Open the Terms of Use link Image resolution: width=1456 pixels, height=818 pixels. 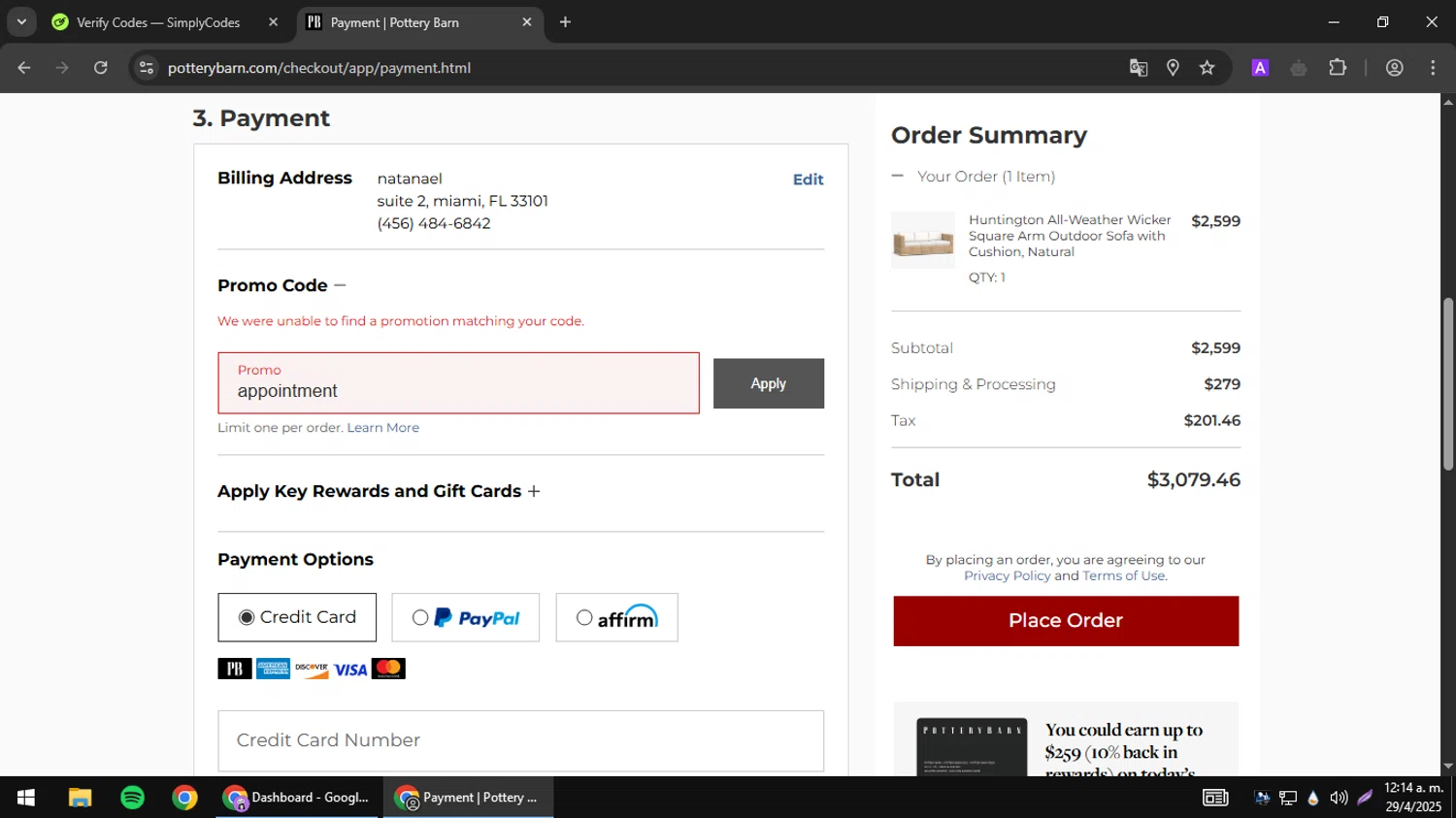1123,576
